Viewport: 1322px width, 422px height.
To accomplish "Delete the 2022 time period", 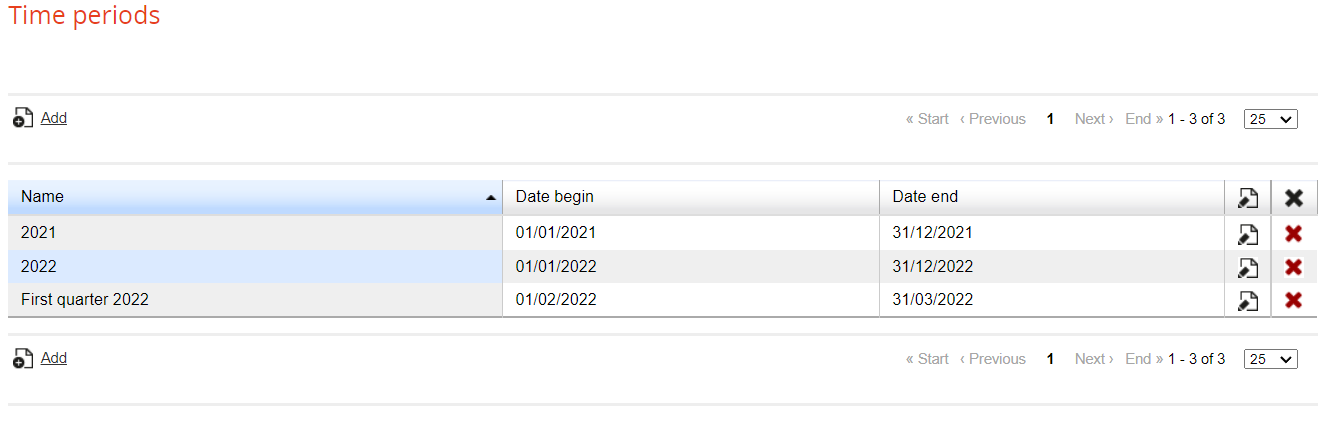I will [1293, 267].
